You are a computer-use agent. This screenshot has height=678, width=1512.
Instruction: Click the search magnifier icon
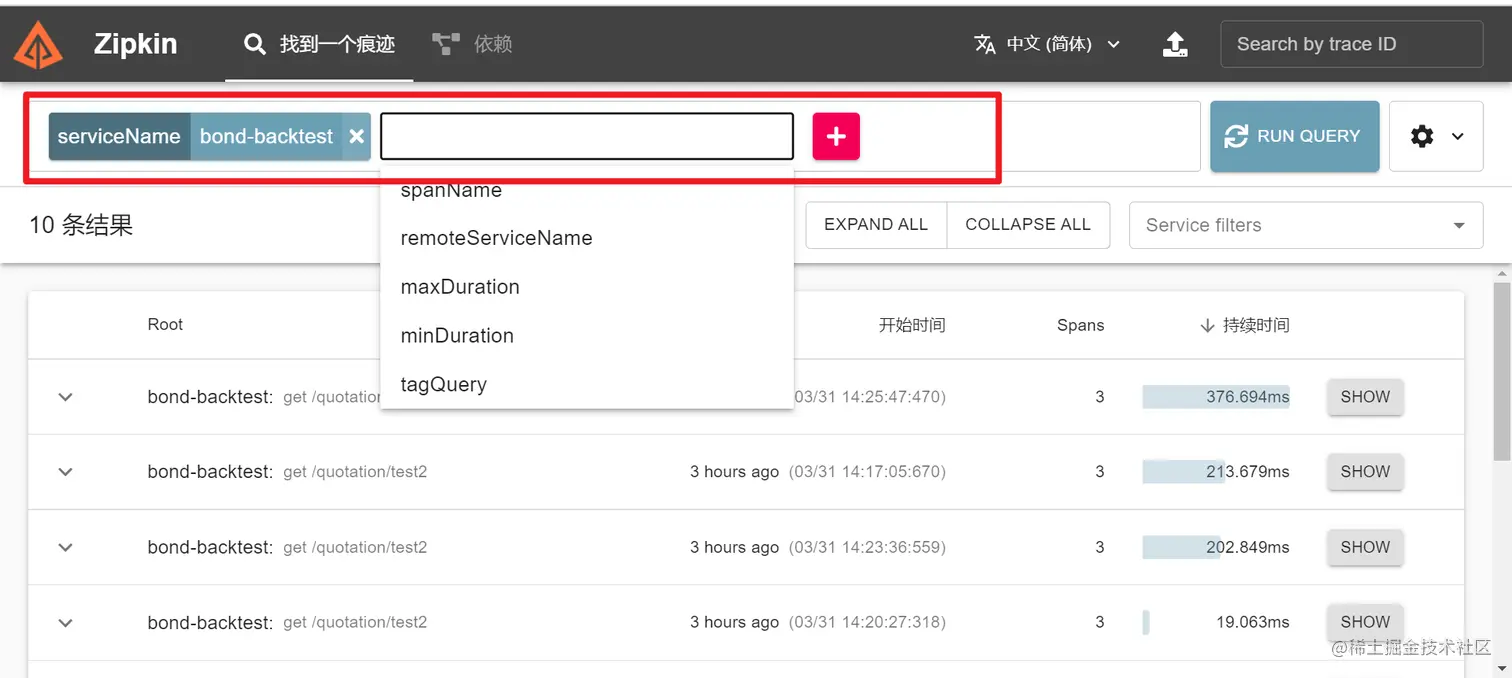coord(256,44)
